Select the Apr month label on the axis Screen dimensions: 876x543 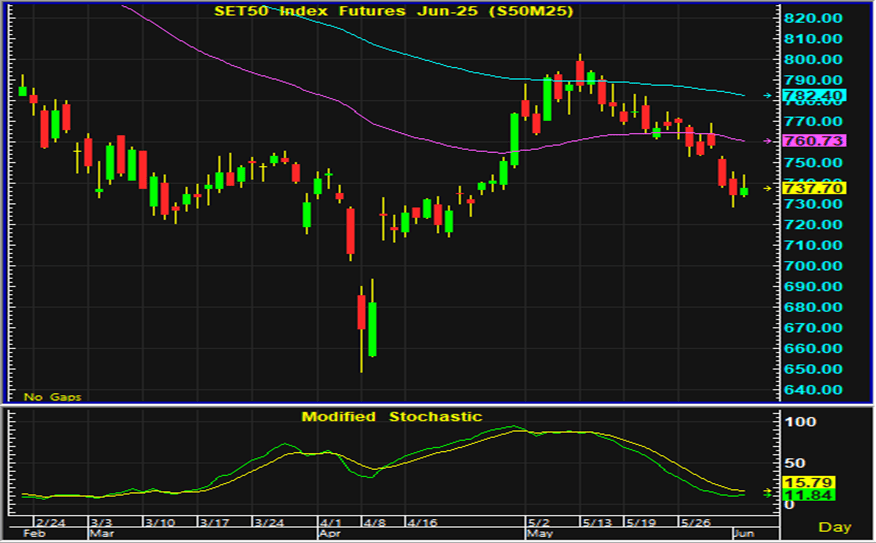(x=329, y=534)
